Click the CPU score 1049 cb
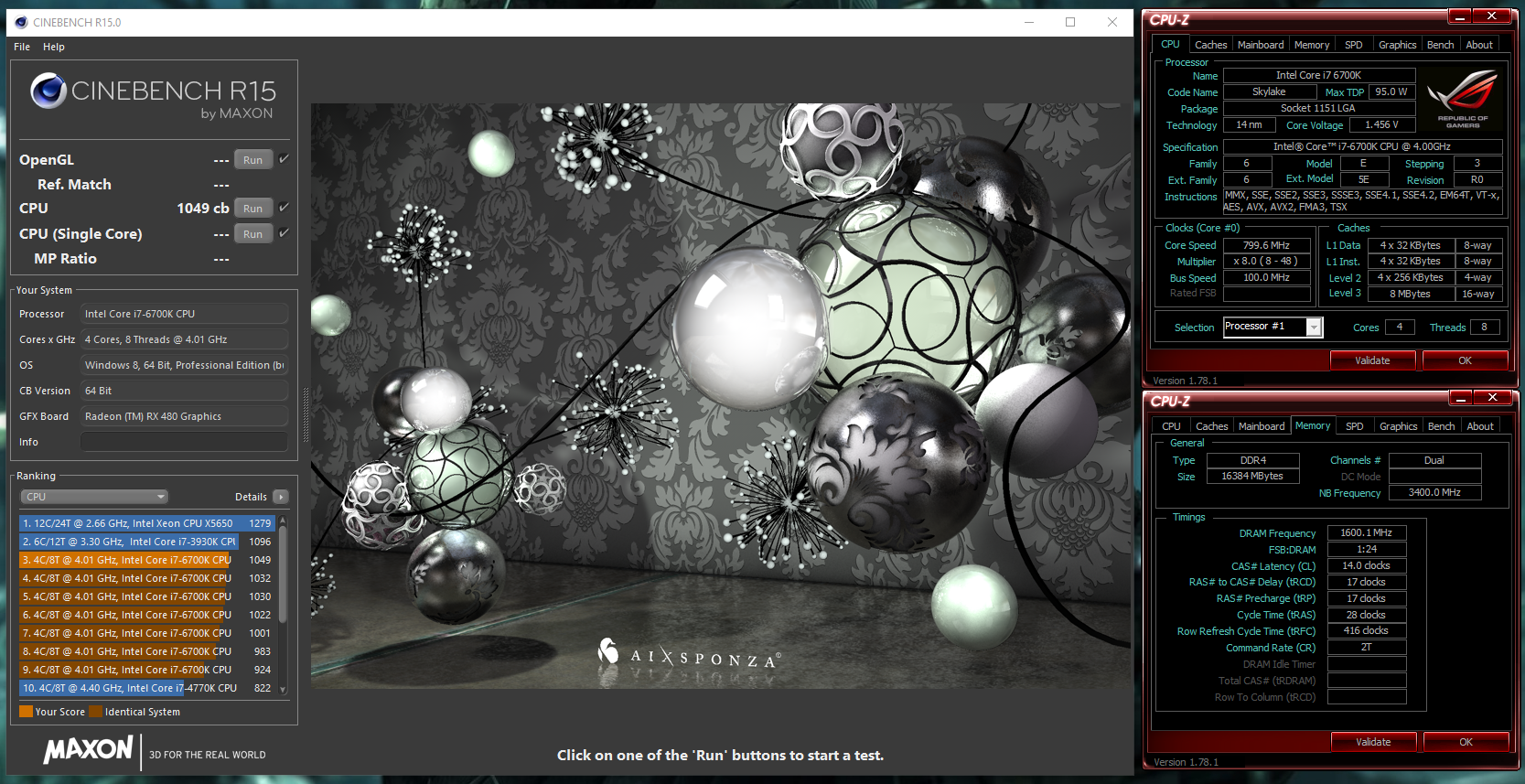The width and height of the screenshot is (1525, 784). pos(203,208)
